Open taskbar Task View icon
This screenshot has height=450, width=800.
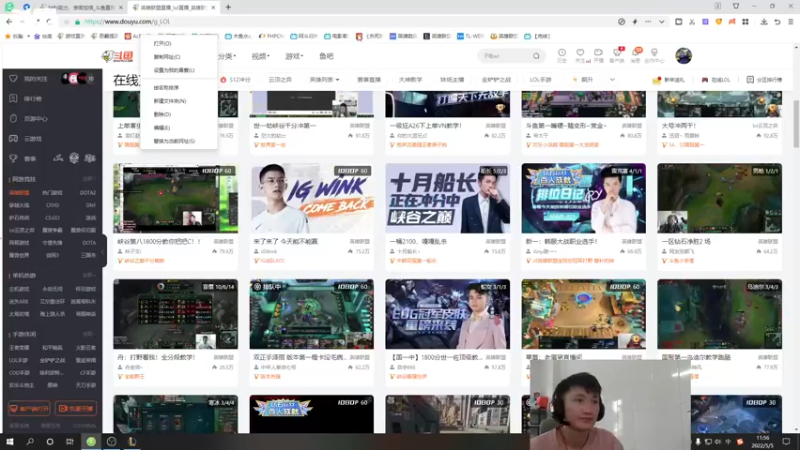70,441
